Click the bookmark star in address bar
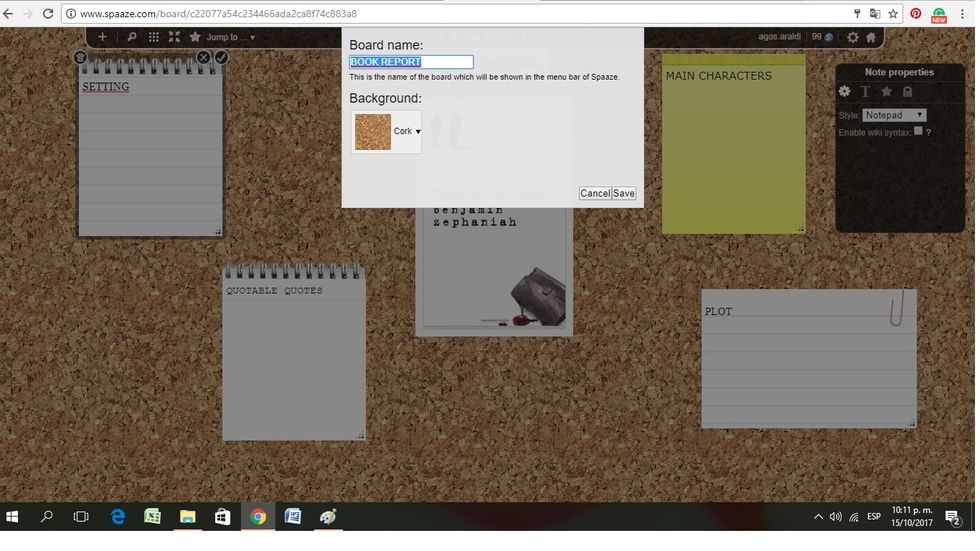This screenshot has width=980, height=551. click(x=893, y=13)
